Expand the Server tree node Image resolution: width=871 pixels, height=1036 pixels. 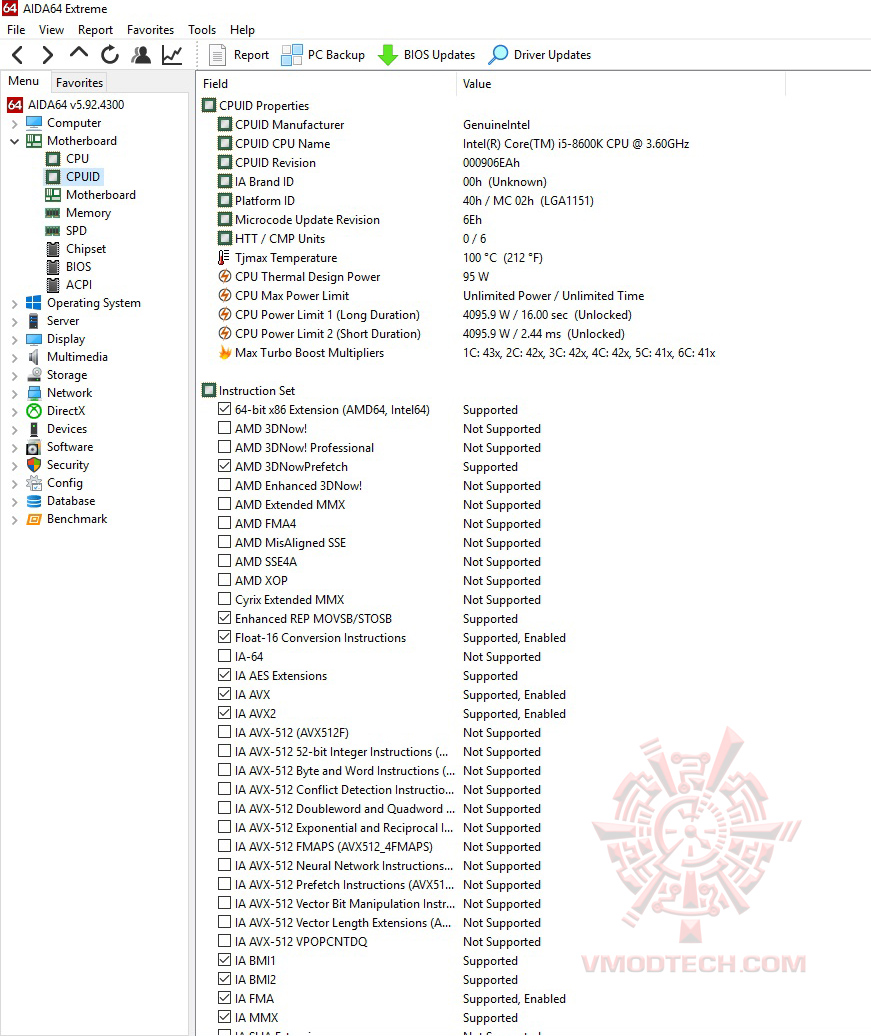click(15, 321)
